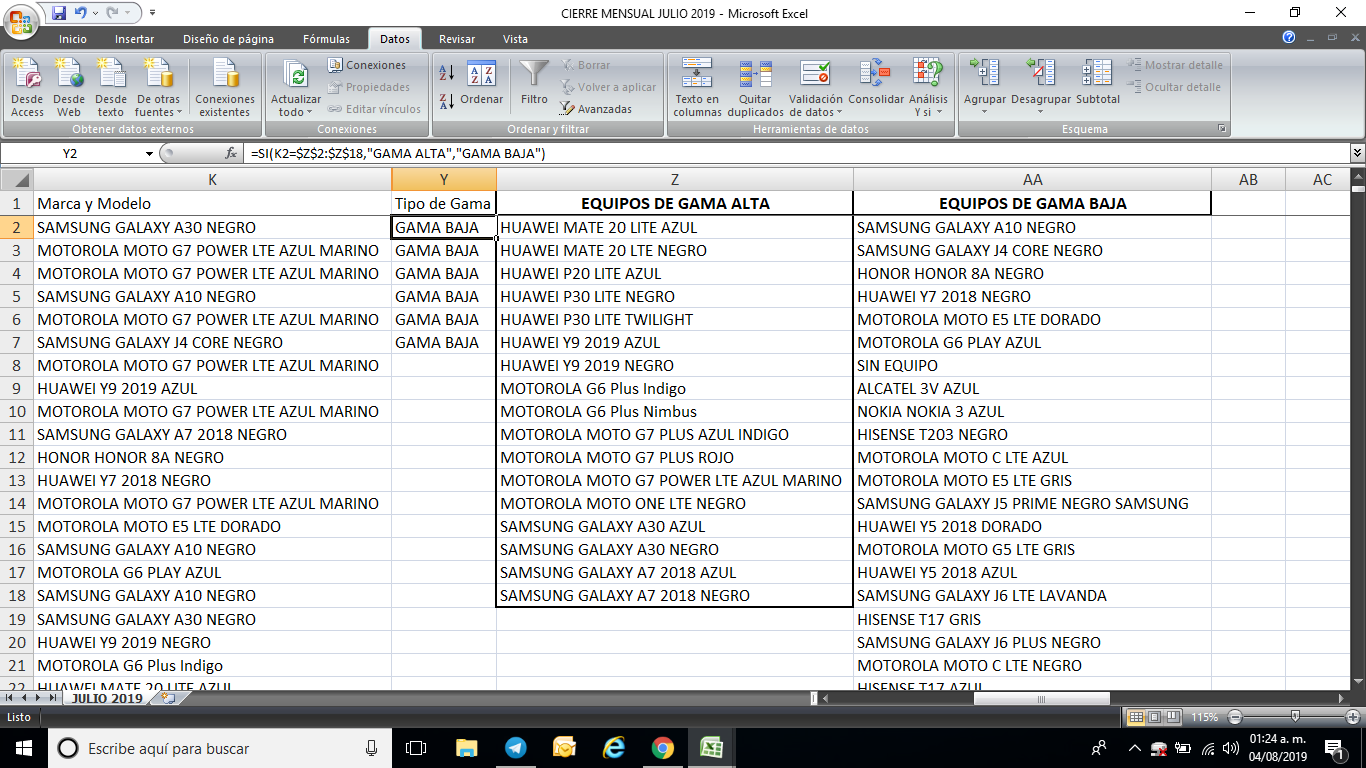The image size is (1366, 768).
Task: Open the Ordenar sort dialog
Action: coord(482,82)
